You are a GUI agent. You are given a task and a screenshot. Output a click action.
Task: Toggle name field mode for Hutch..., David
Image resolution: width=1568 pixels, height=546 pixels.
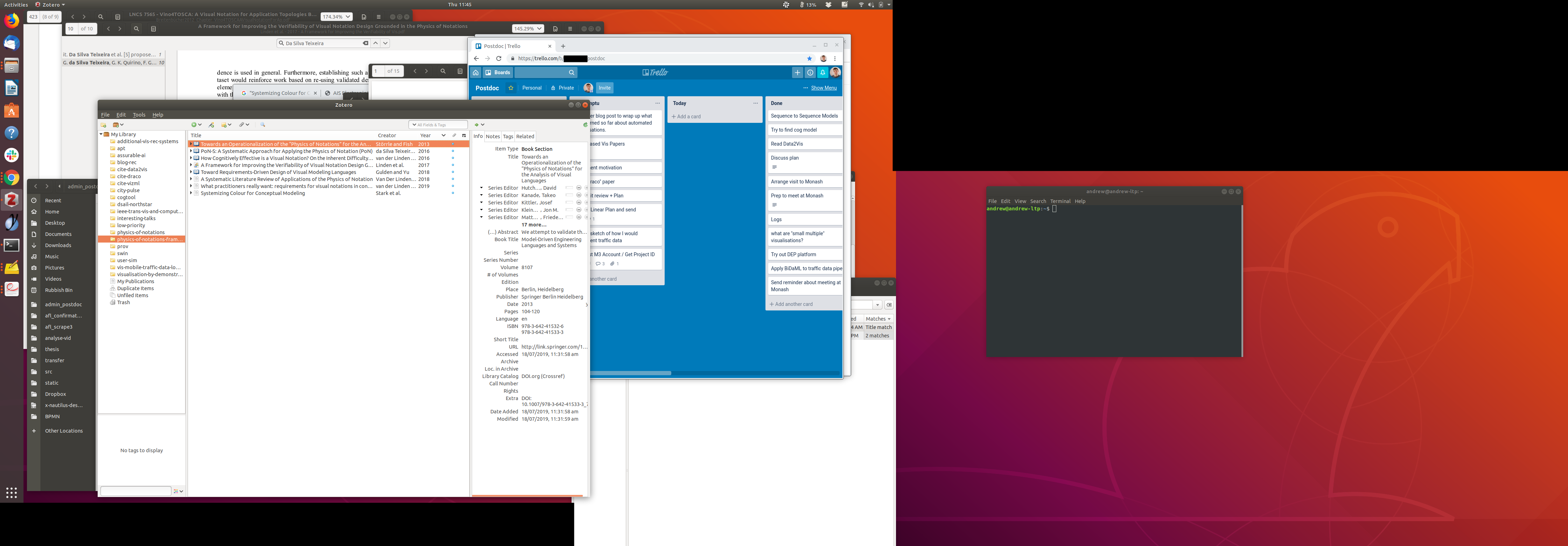pyautogui.click(x=569, y=188)
